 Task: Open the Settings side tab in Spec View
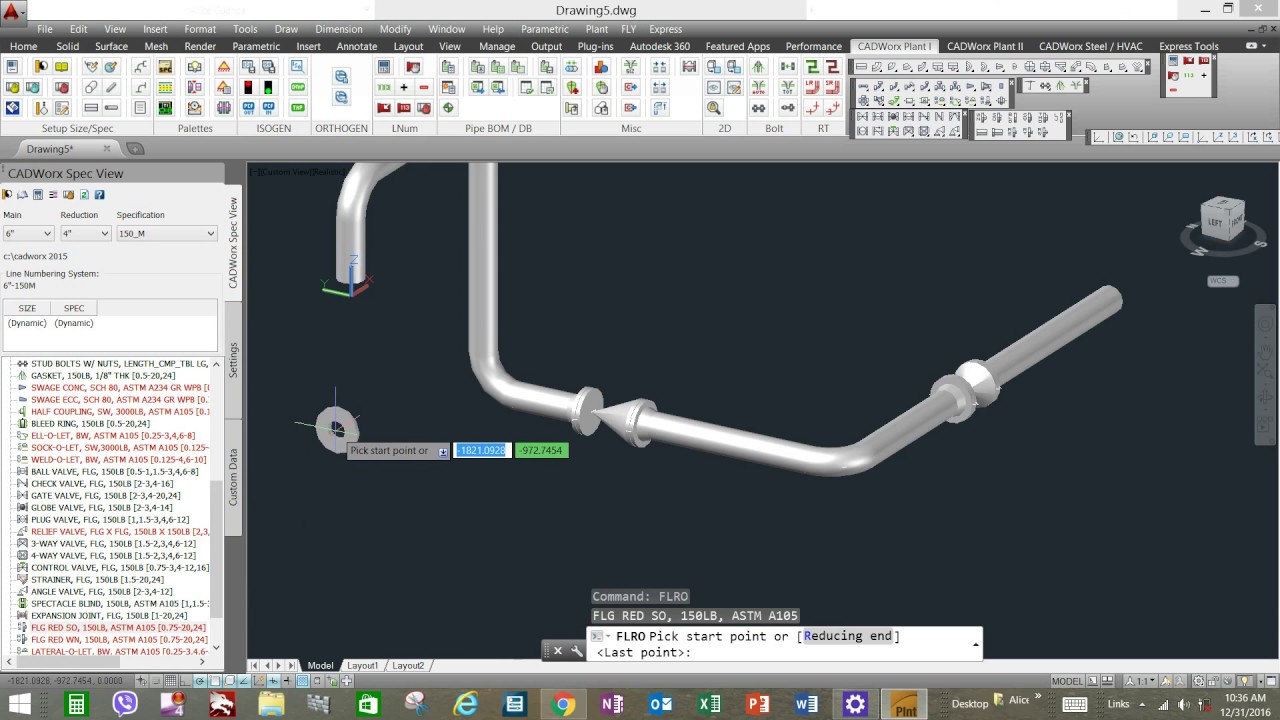tap(233, 359)
